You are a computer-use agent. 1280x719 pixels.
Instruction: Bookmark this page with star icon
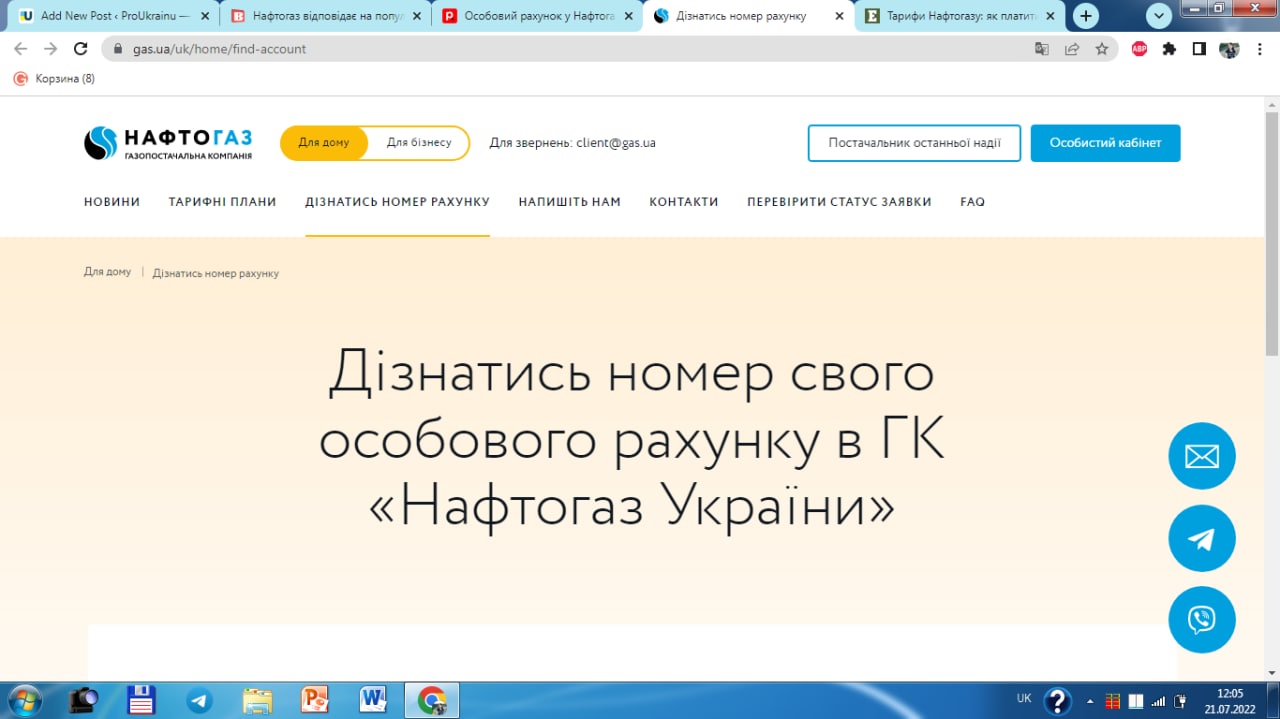pyautogui.click(x=1102, y=49)
